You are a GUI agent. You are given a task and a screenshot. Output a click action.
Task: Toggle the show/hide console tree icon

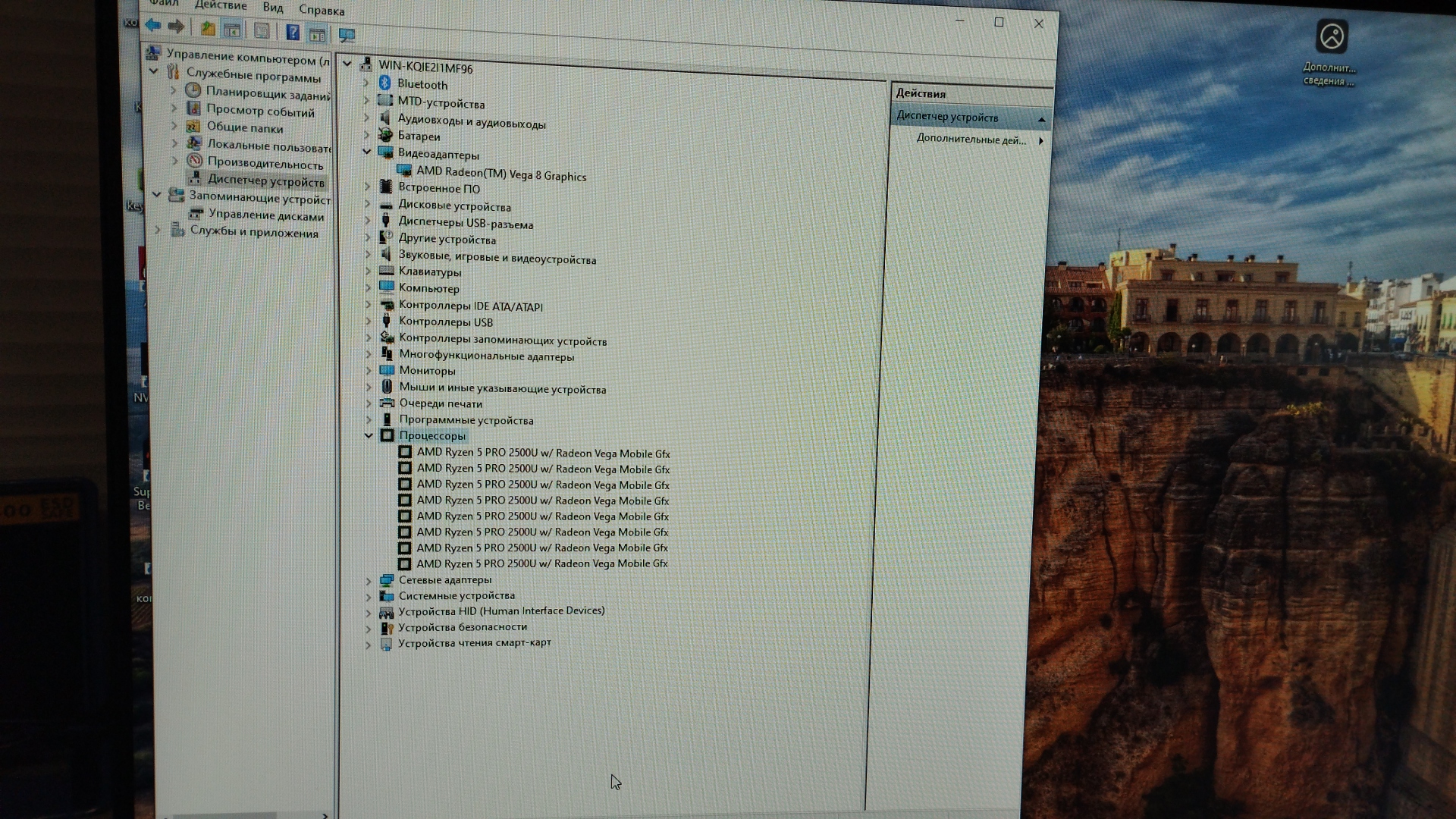click(x=232, y=30)
